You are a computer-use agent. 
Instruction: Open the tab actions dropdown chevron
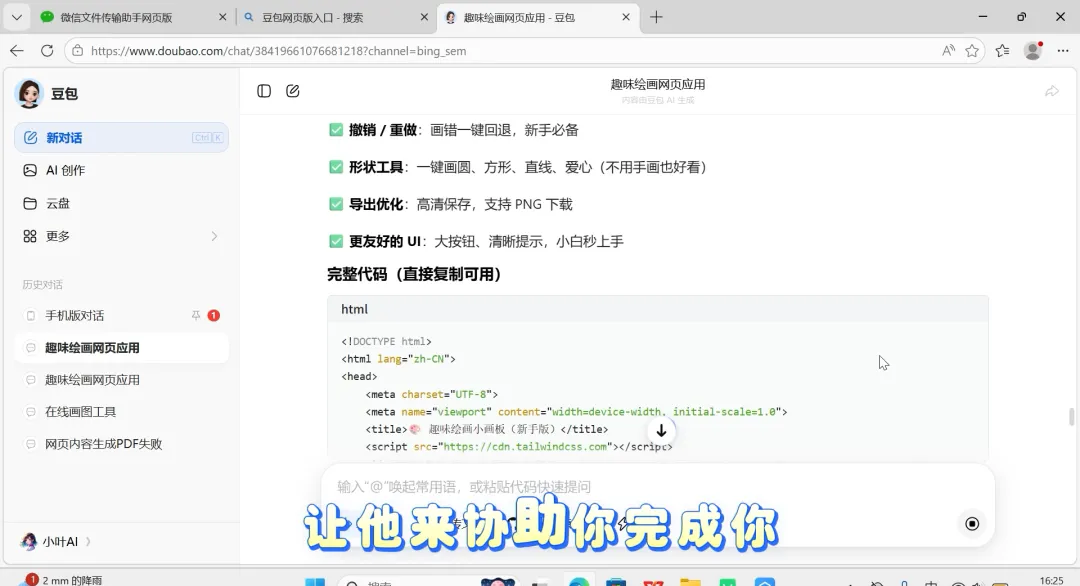click(17, 17)
